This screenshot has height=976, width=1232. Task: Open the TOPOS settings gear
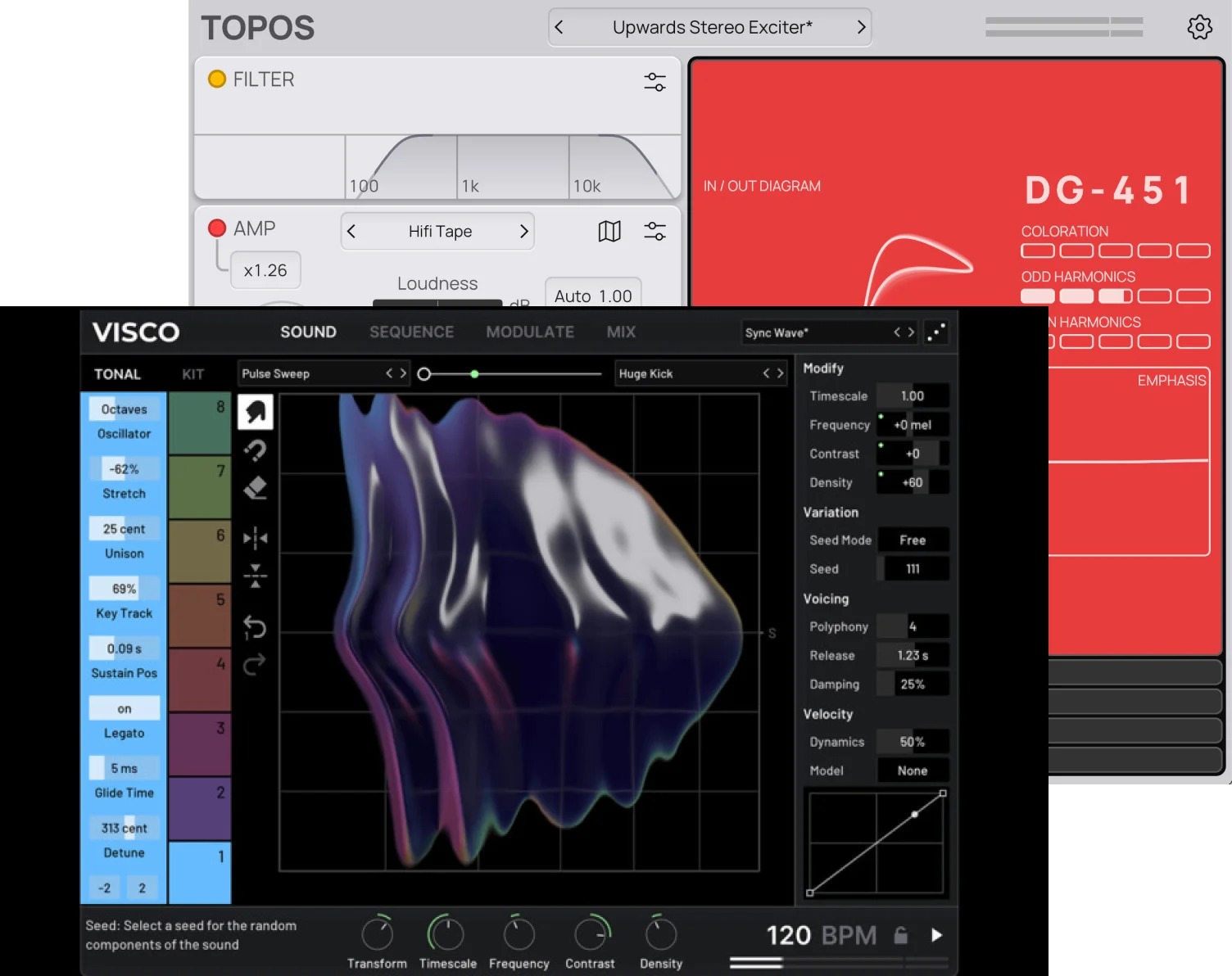click(1199, 27)
